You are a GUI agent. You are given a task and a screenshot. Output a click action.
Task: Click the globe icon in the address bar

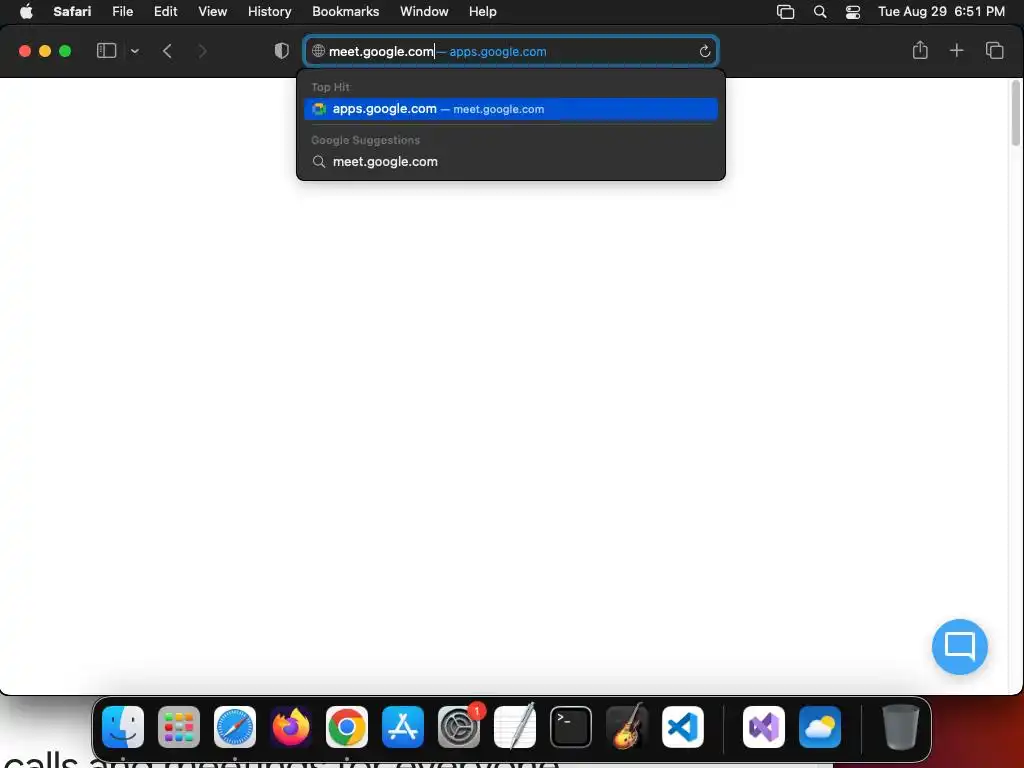tap(318, 51)
